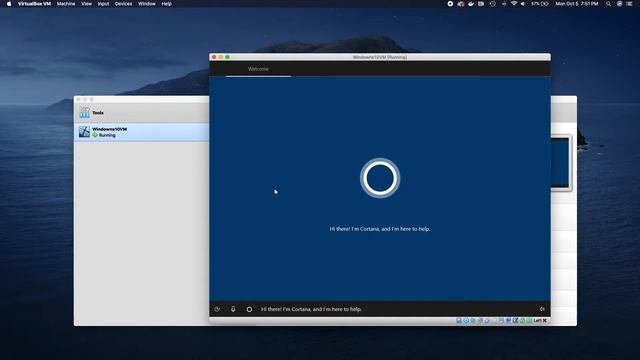Click recording indicator in VM status bar
Viewport: 640px width, 360px height.
click(x=508, y=321)
